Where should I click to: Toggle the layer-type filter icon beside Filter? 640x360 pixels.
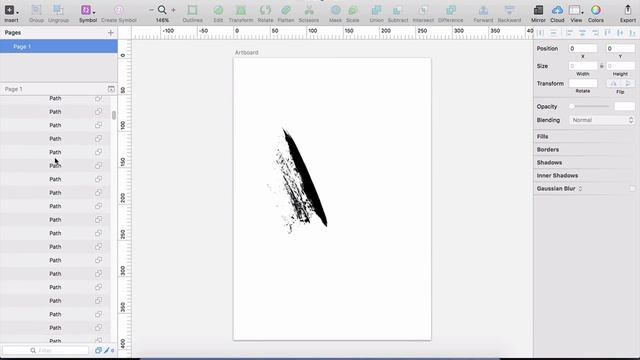(98, 350)
